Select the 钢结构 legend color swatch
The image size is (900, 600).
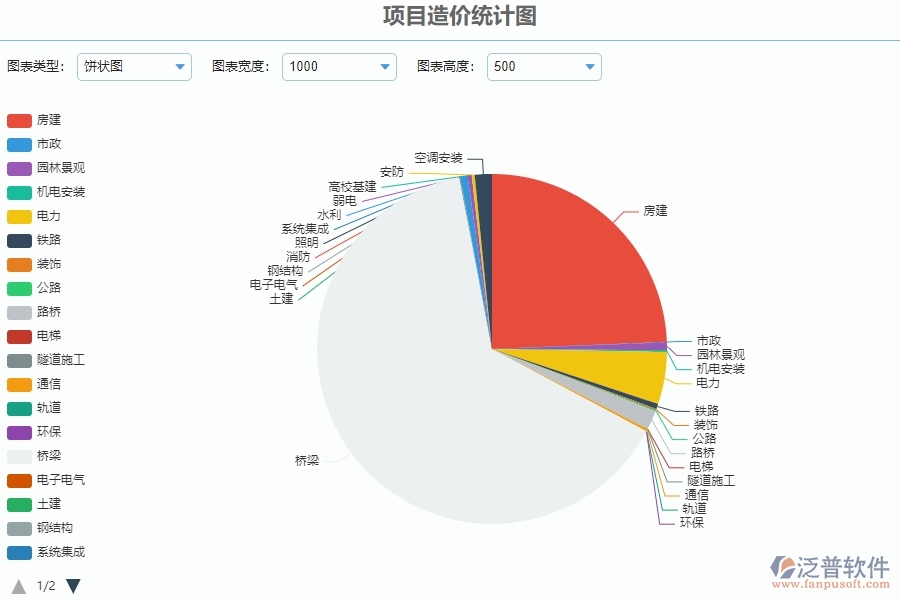point(20,527)
